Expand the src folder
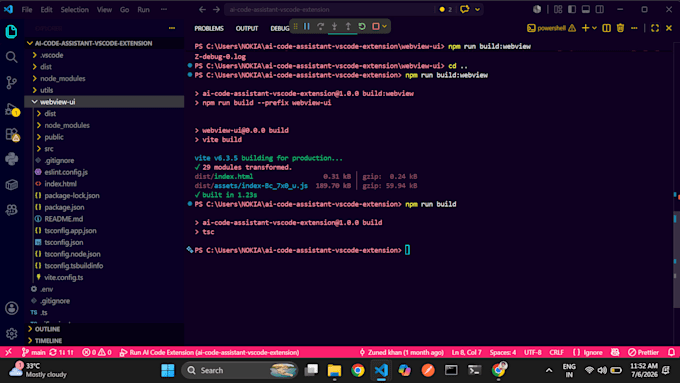 tap(49, 149)
